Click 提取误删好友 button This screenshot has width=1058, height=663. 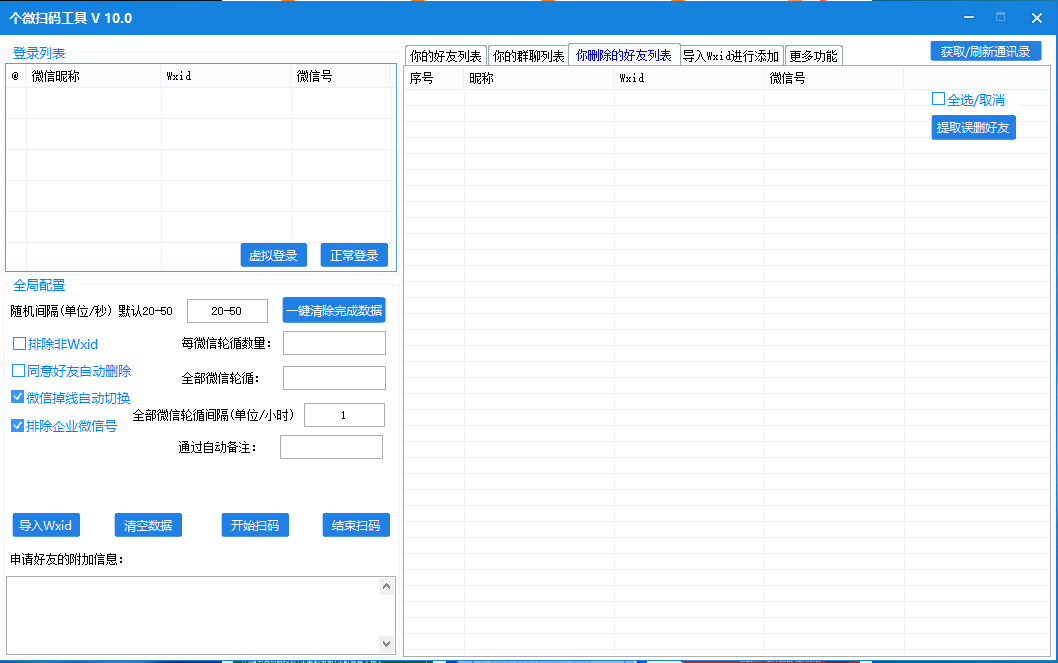974,127
